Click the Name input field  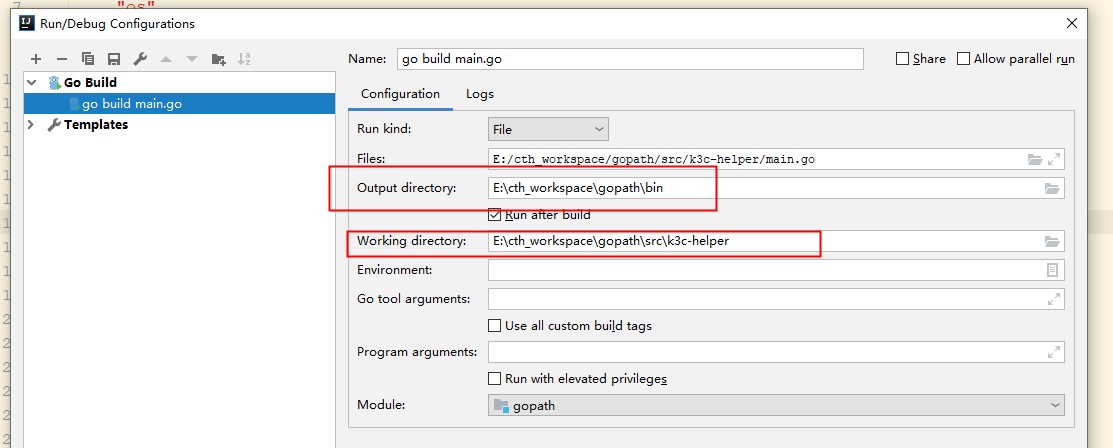(x=630, y=59)
